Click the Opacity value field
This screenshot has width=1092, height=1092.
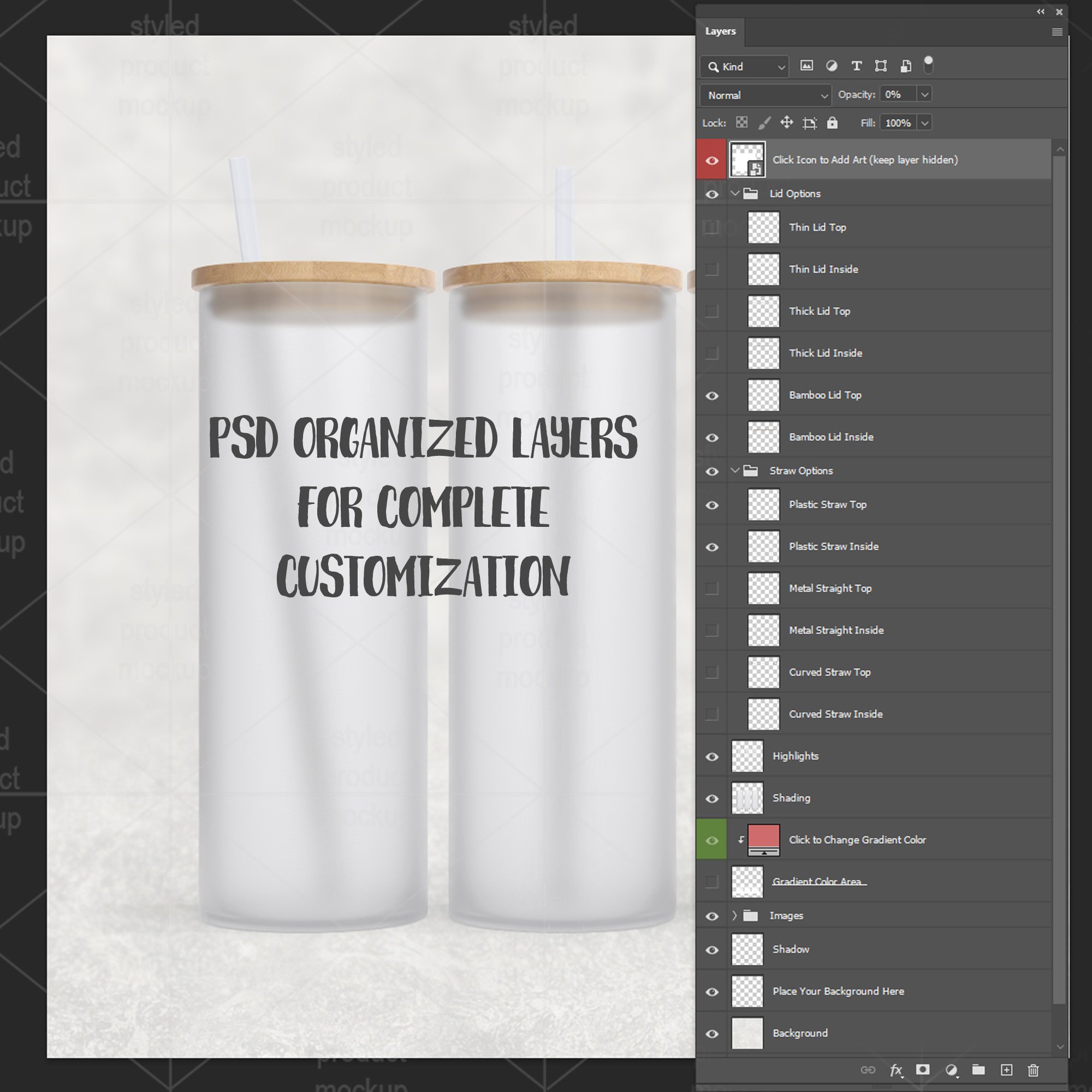point(898,94)
